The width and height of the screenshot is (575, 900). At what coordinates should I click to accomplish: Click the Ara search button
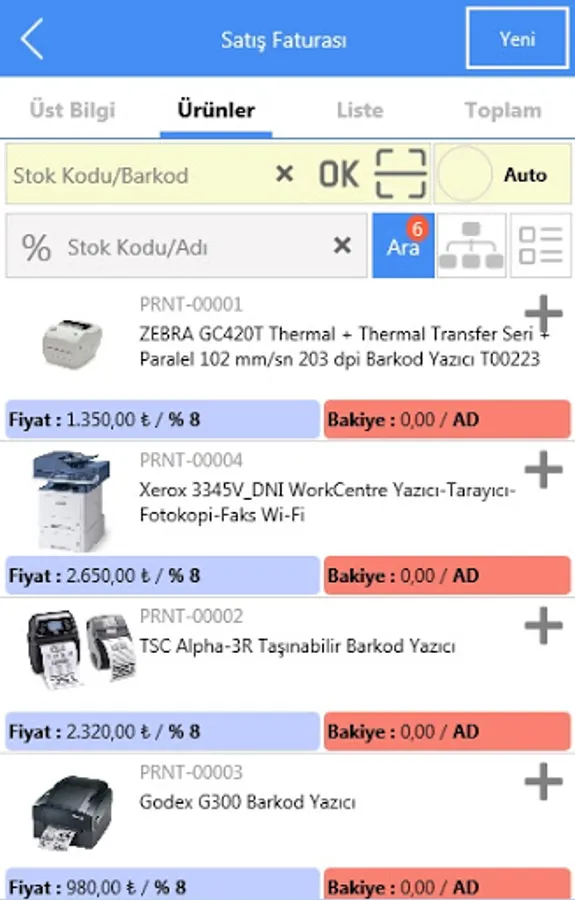[x=403, y=246]
